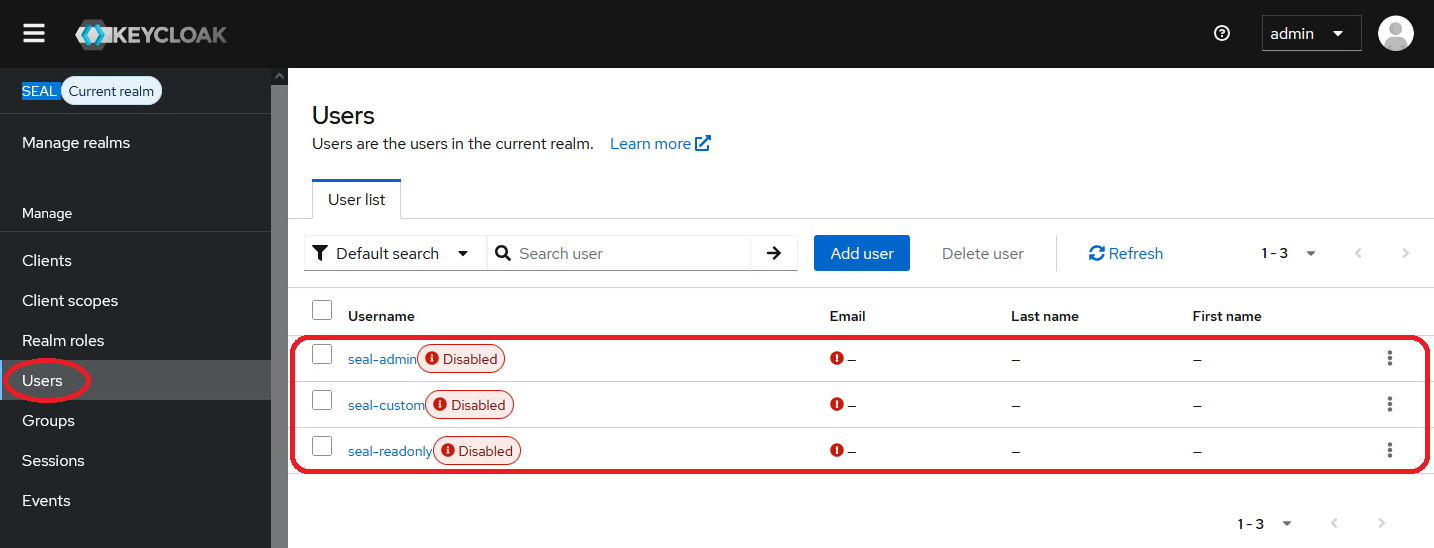Open the help question mark icon
The image size is (1434, 548).
pos(1221,33)
